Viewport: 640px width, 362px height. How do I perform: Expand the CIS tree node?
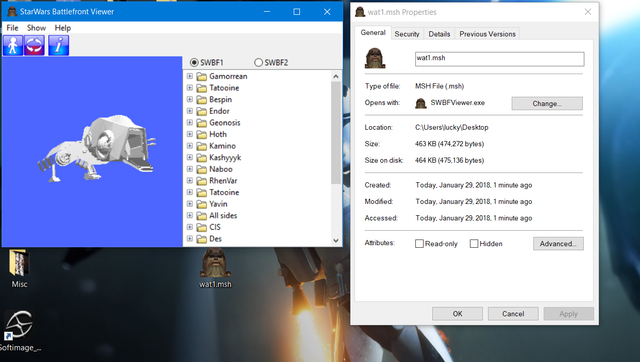[x=190, y=227]
